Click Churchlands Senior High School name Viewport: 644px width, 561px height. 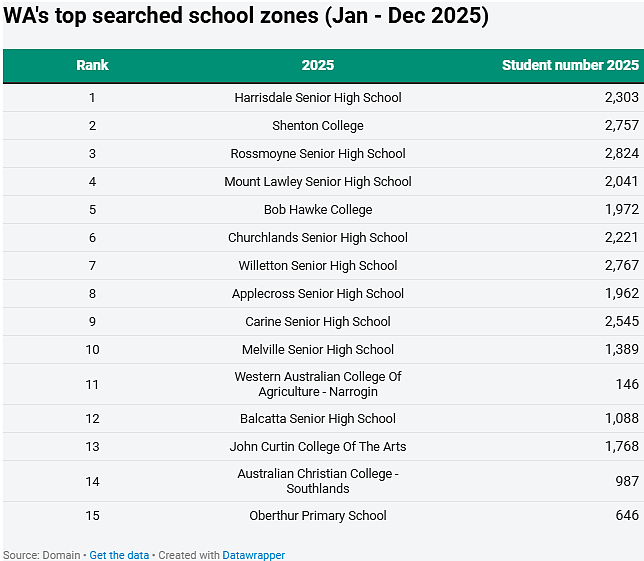(x=318, y=237)
